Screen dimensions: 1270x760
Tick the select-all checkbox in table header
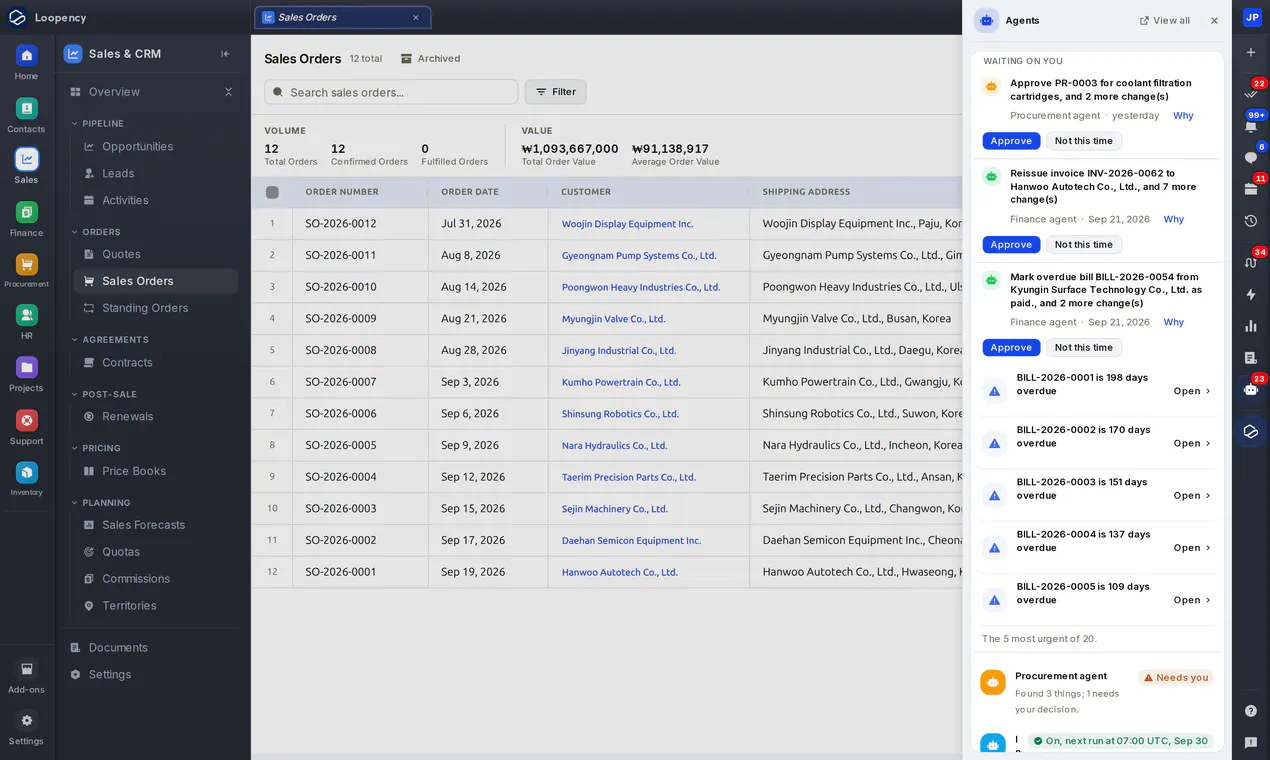click(x=272, y=192)
